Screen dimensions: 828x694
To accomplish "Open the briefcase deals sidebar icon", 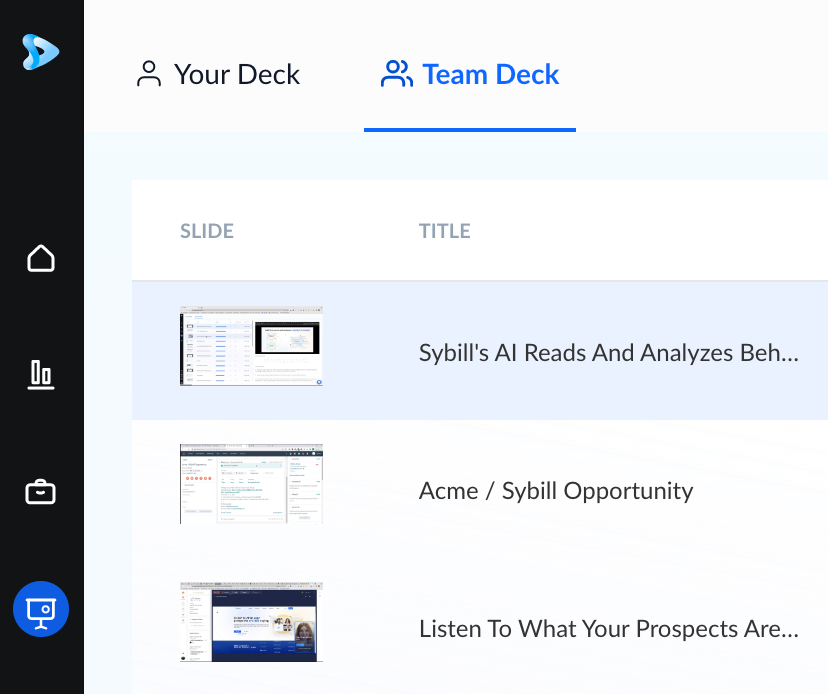I will coord(41,492).
